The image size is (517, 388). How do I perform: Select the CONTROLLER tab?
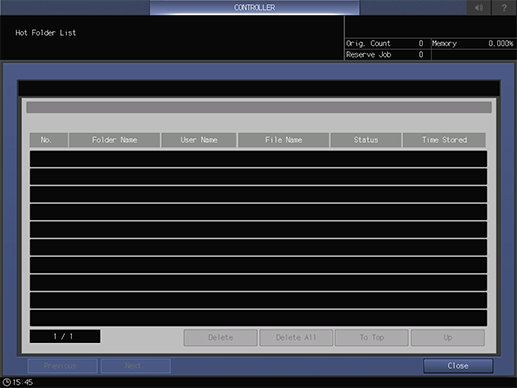coord(254,7)
